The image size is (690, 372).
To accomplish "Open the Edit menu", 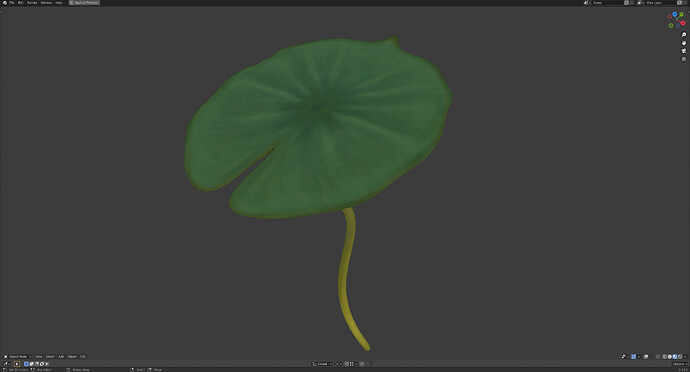I will tap(21, 3).
